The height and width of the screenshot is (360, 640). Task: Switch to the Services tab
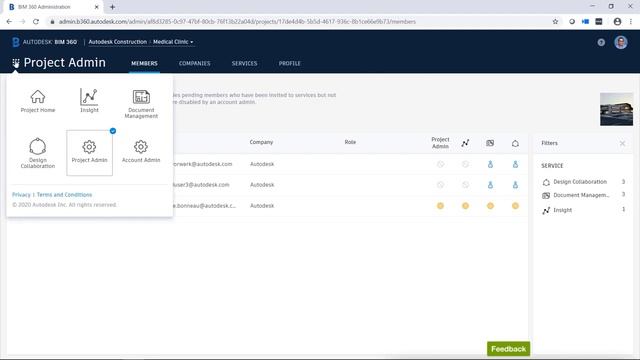[x=244, y=63]
